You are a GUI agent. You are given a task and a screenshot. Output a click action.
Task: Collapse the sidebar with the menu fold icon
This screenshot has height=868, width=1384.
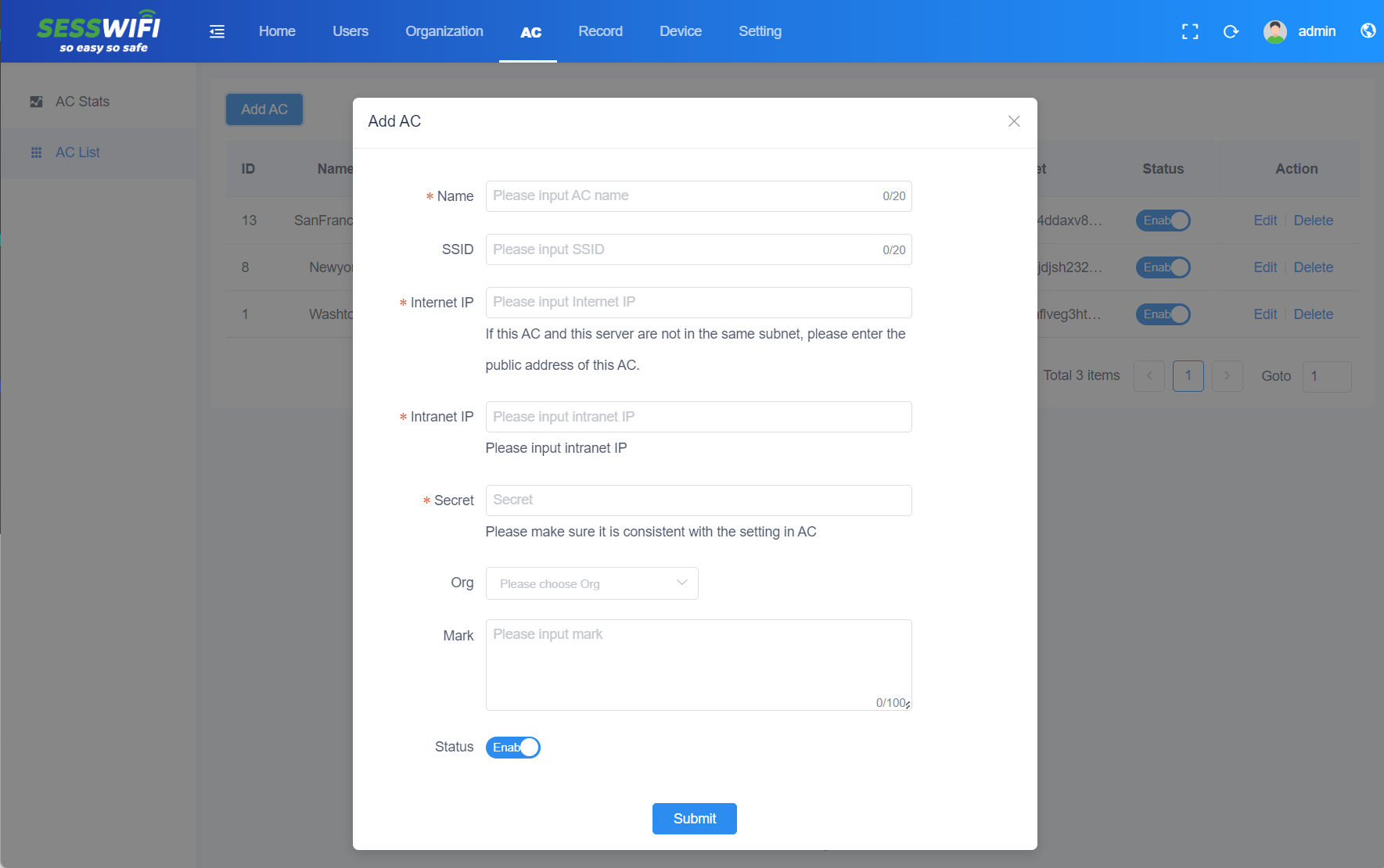coord(217,31)
